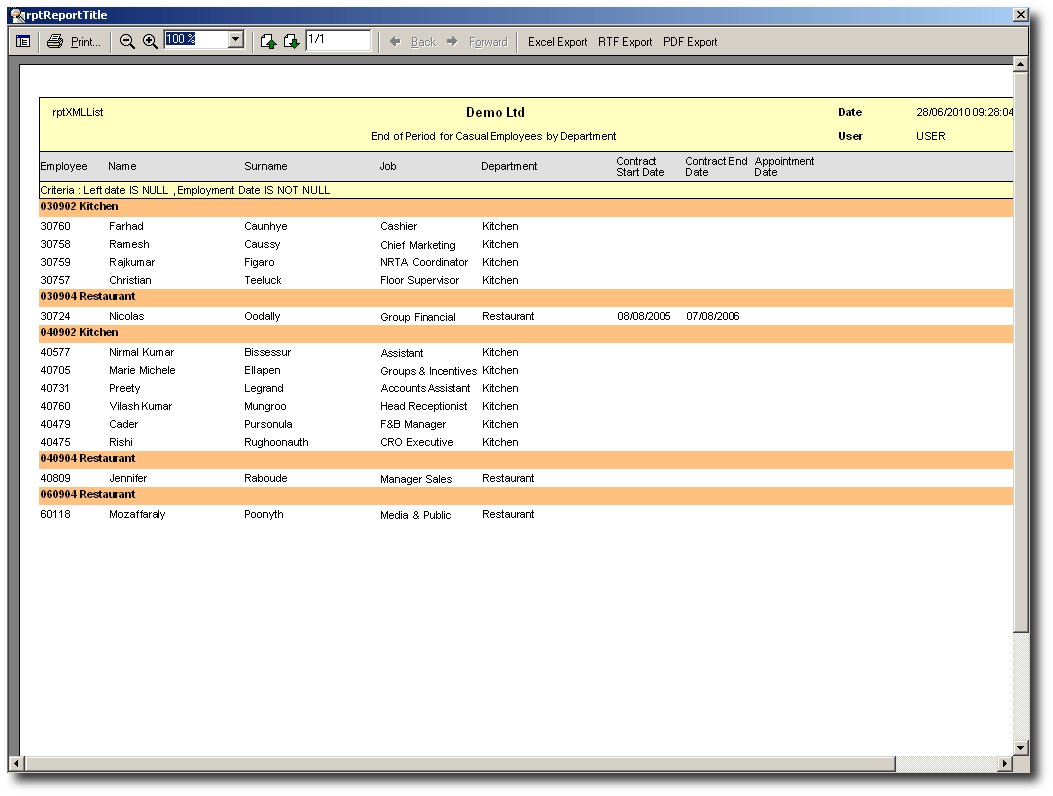Open the zoom percentage dropdown arrow
The height and width of the screenshot is (796, 1053).
pyautogui.click(x=236, y=40)
